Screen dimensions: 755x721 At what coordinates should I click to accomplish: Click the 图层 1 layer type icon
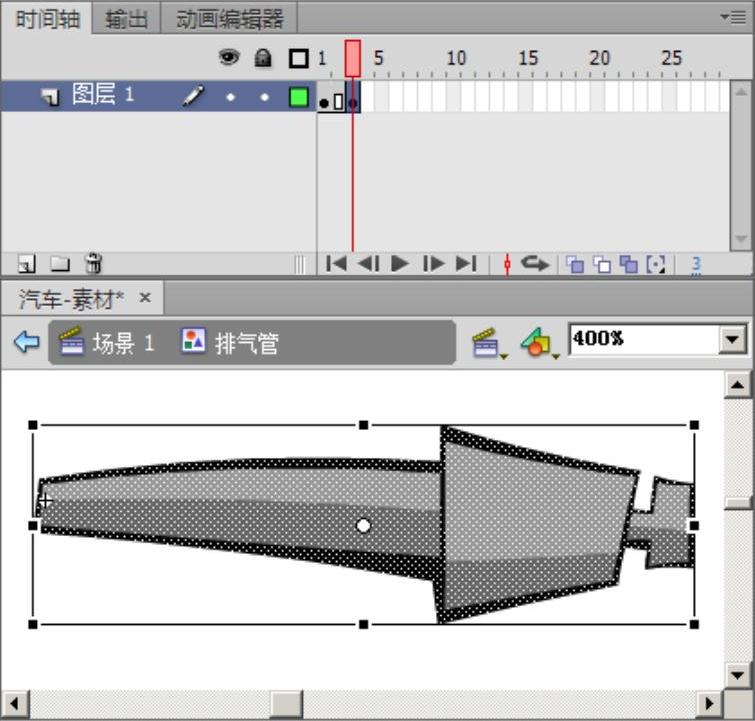tap(50, 96)
